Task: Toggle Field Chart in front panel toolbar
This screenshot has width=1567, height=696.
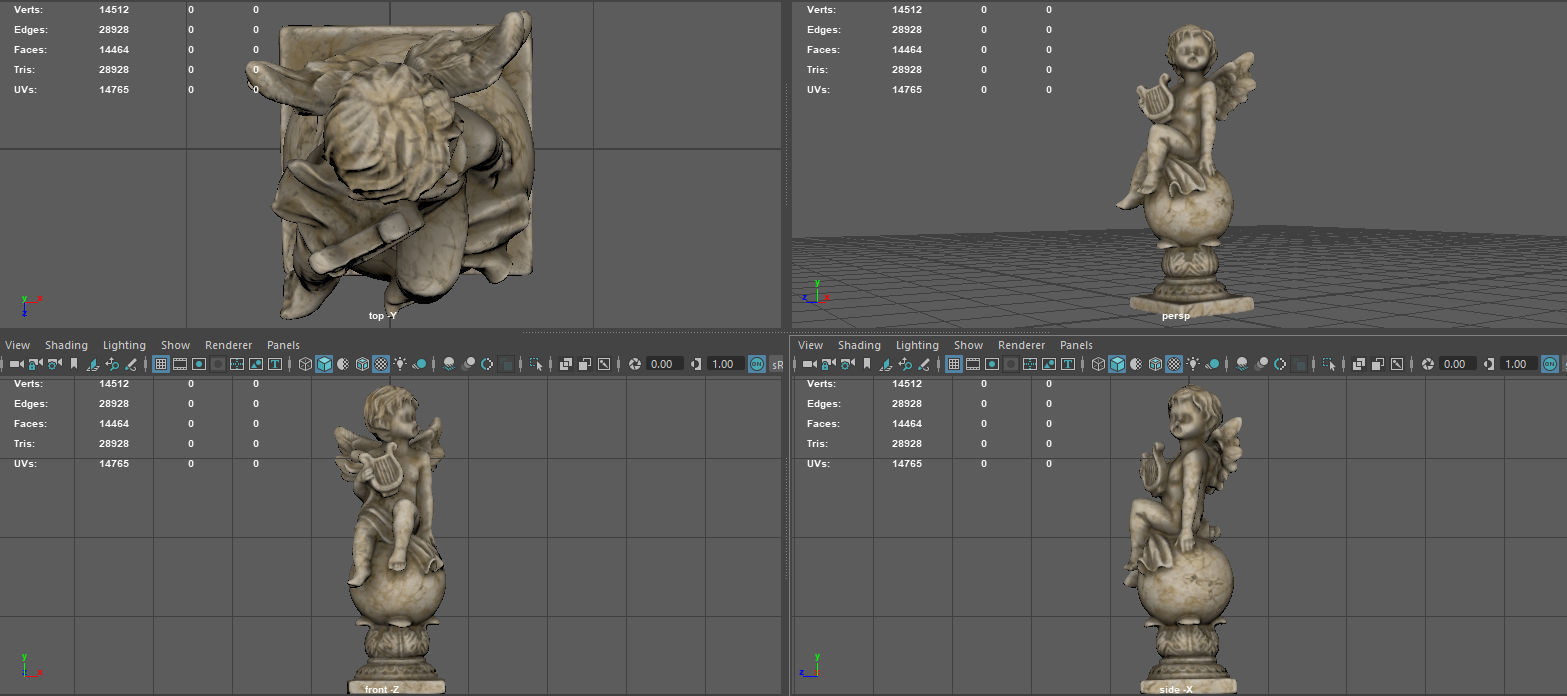Action: pyautogui.click(x=236, y=364)
